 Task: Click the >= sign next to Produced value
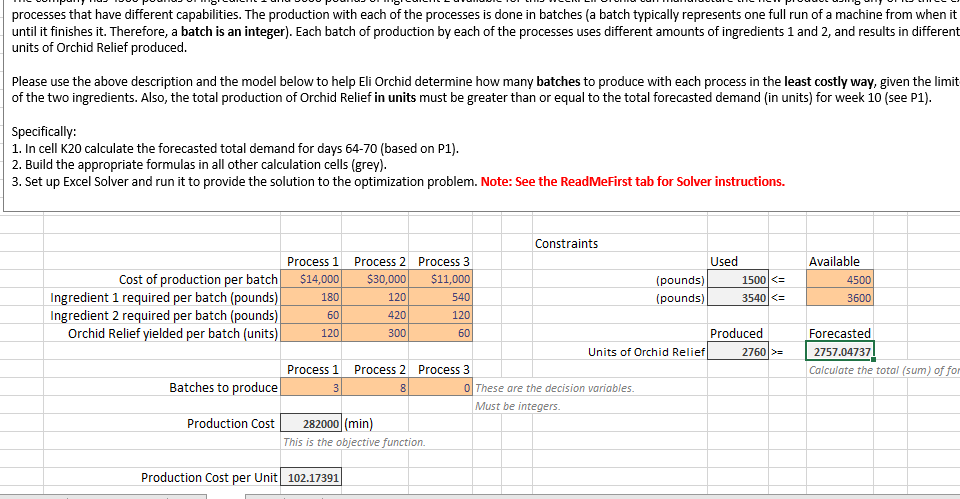pyautogui.click(x=777, y=352)
